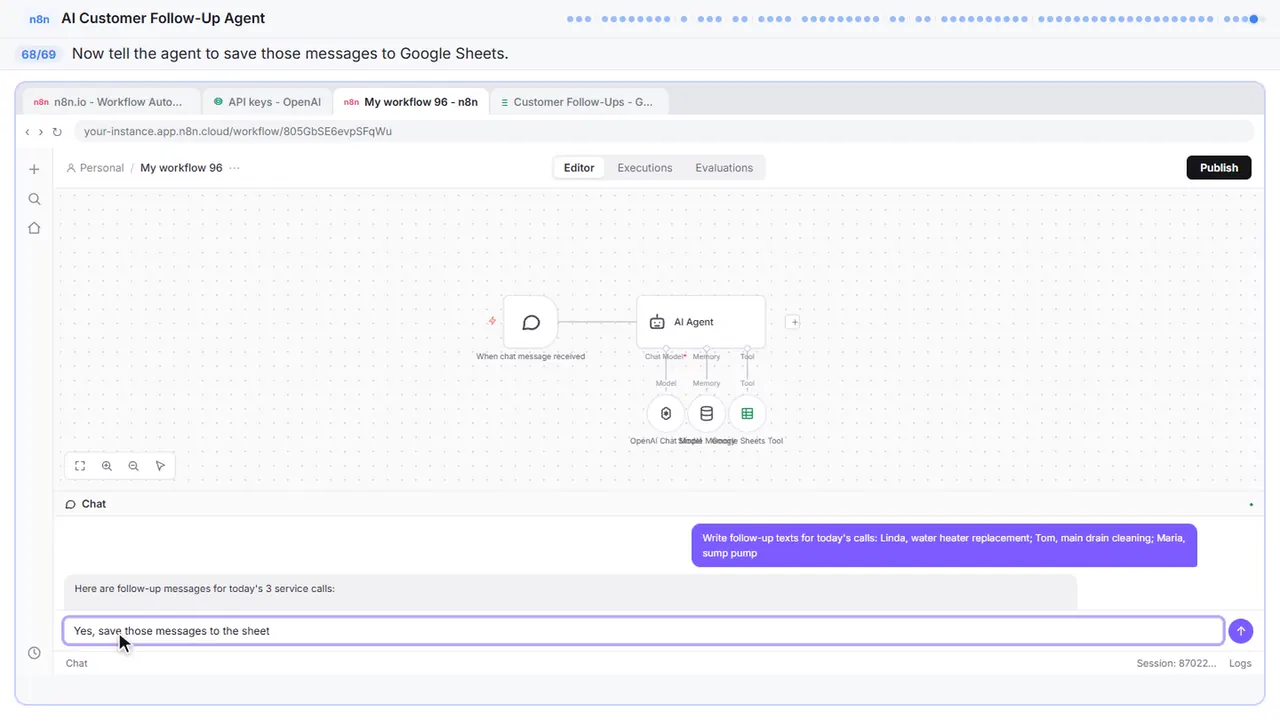Open the clock history icon in sidebar

34,653
